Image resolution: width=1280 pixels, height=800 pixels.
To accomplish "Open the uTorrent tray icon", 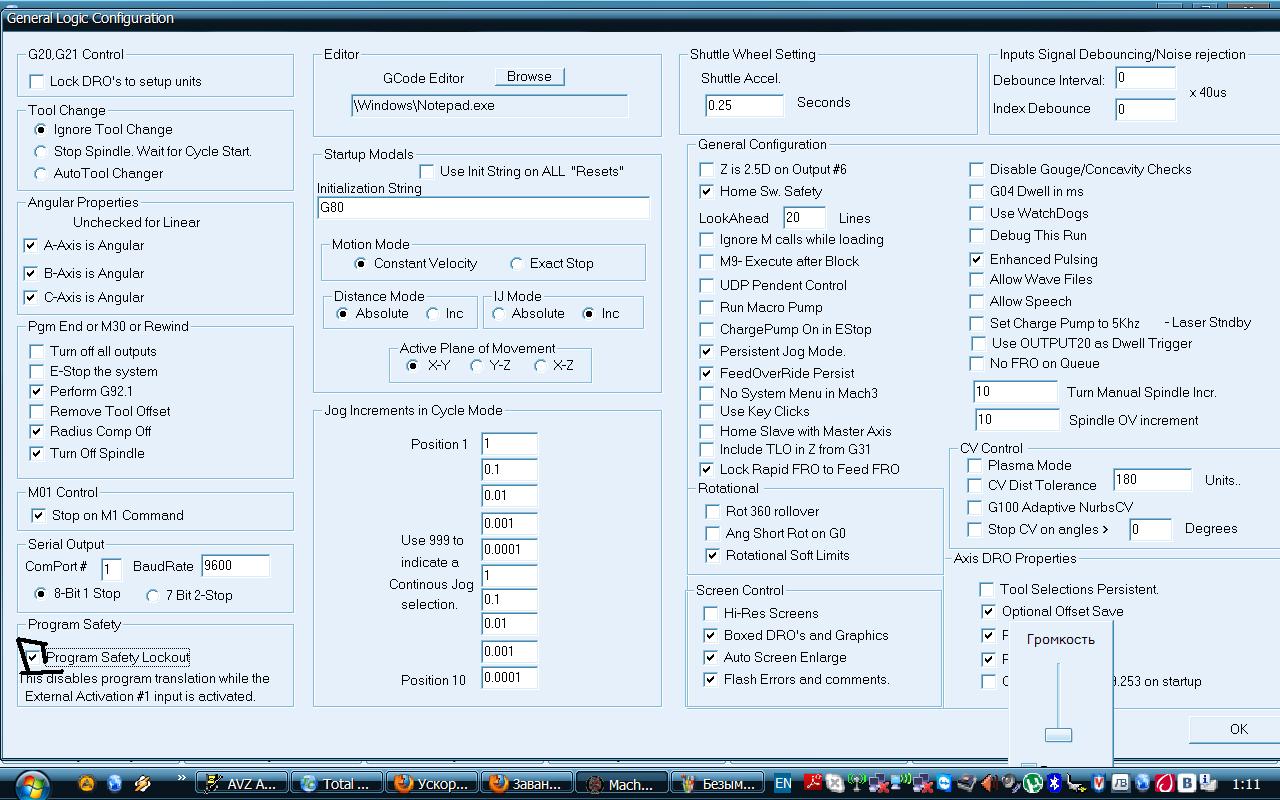I will pyautogui.click(x=1033, y=783).
